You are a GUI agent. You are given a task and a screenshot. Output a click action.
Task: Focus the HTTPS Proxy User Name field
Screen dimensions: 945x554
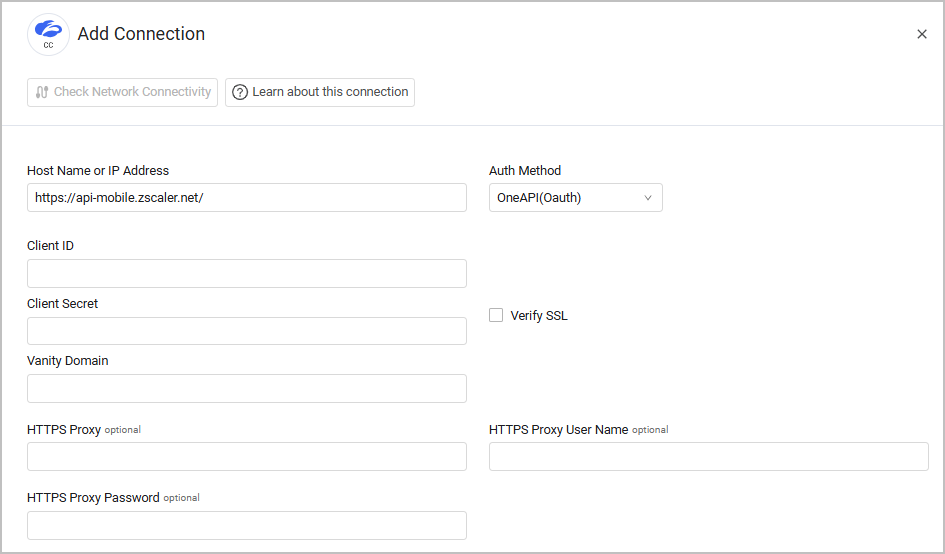click(x=708, y=457)
